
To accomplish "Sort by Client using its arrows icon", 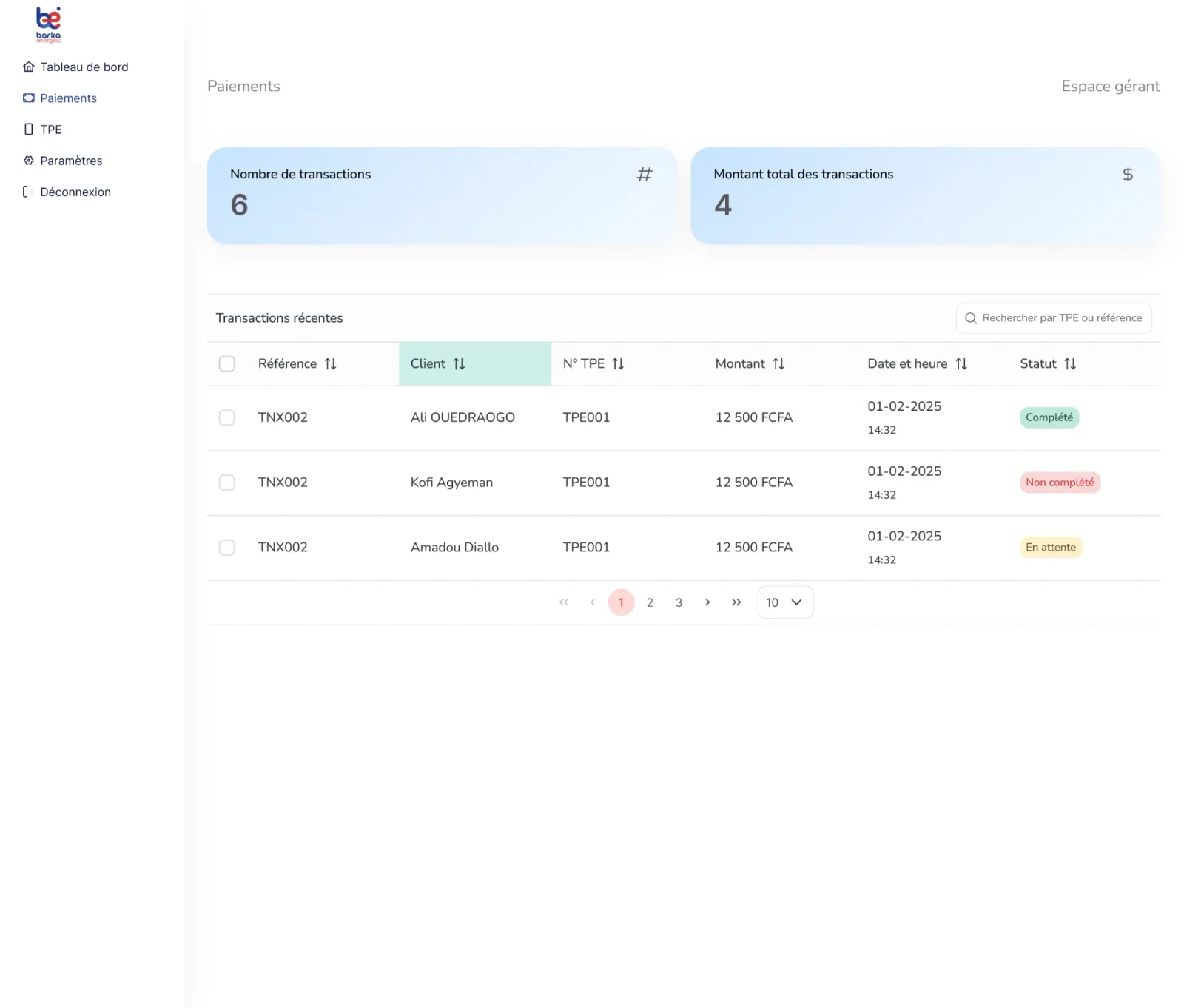I will point(459,364).
